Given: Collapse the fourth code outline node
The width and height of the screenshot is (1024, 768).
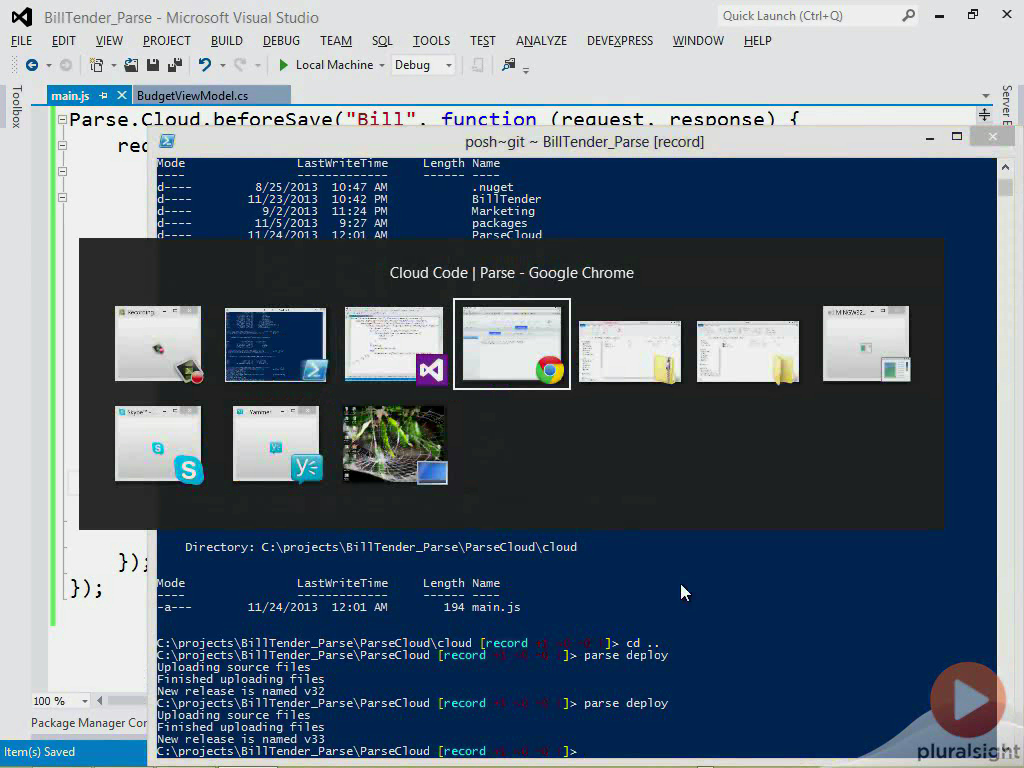Looking at the screenshot, I should (63, 197).
